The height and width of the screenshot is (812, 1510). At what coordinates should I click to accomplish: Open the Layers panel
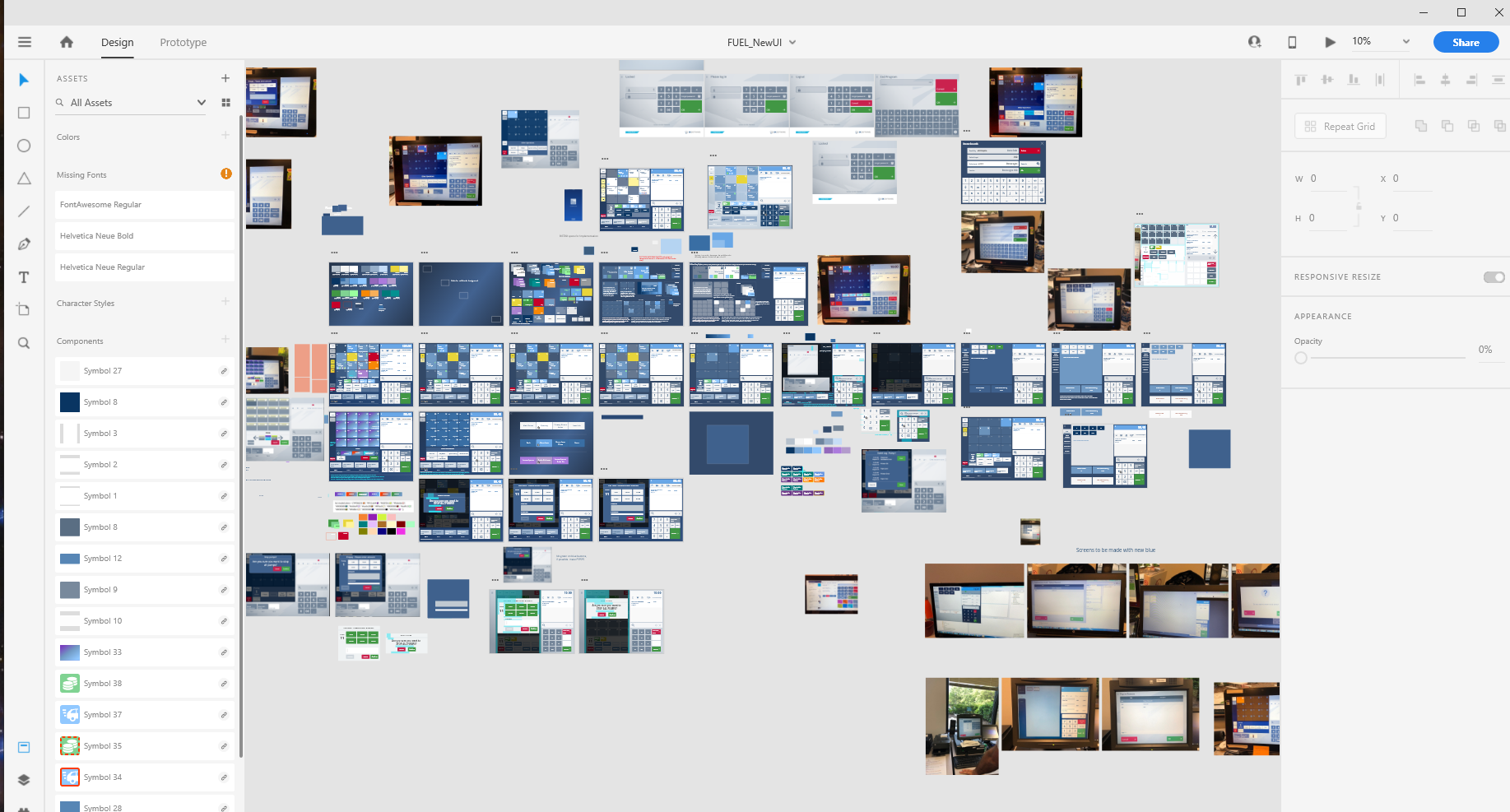[x=24, y=779]
